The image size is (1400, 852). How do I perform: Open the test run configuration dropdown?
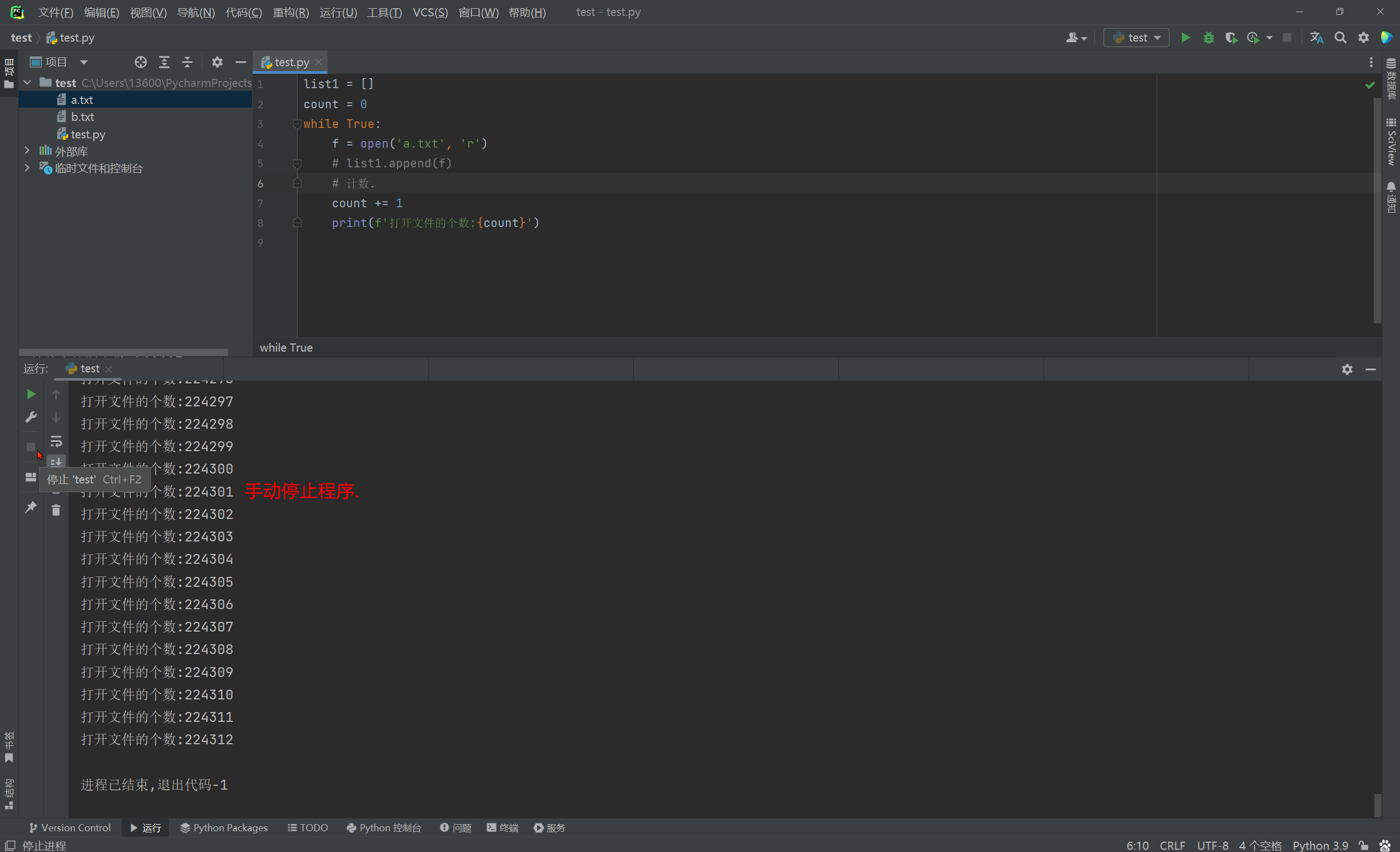1136,38
